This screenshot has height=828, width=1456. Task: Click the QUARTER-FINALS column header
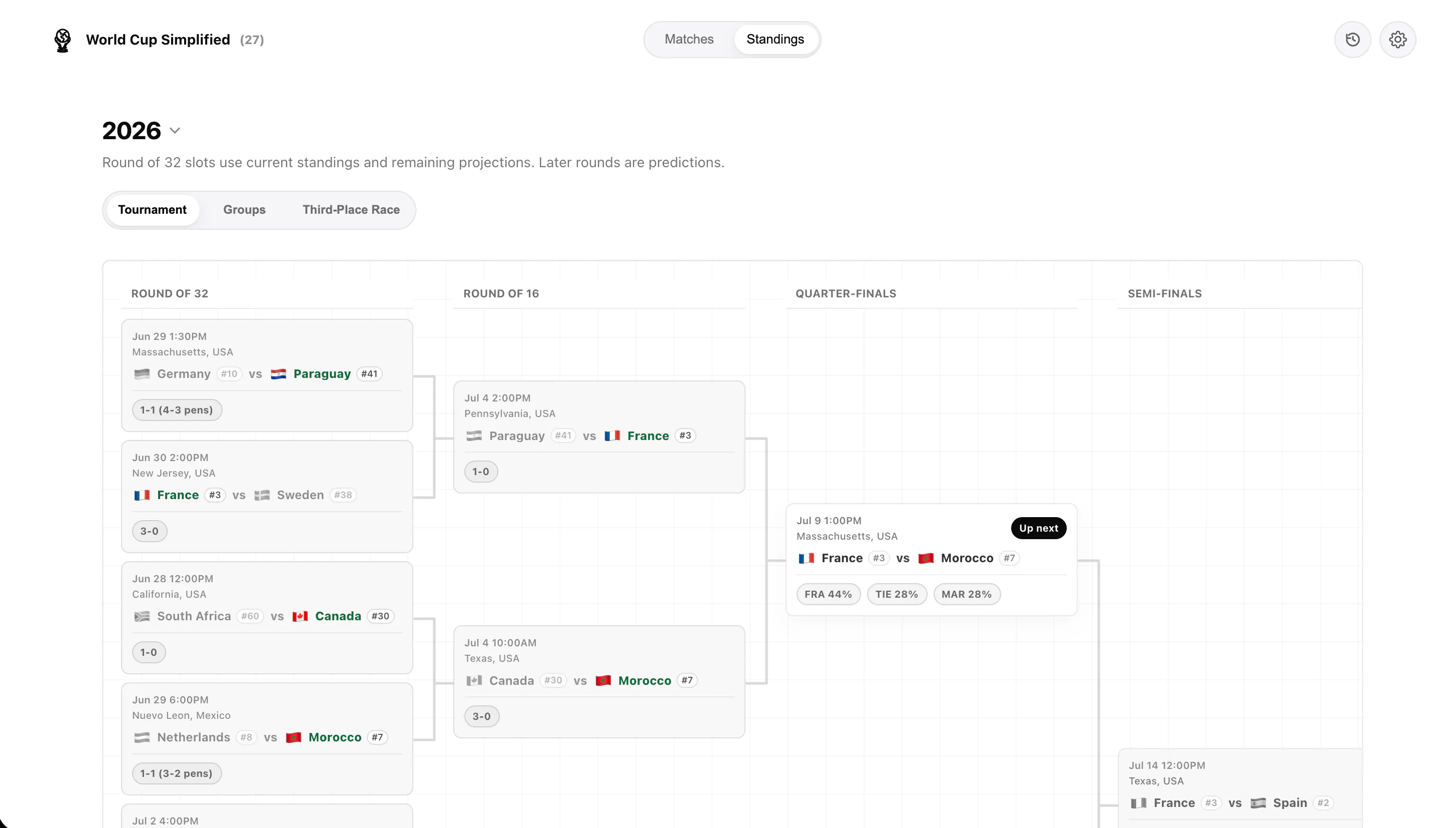click(x=846, y=293)
